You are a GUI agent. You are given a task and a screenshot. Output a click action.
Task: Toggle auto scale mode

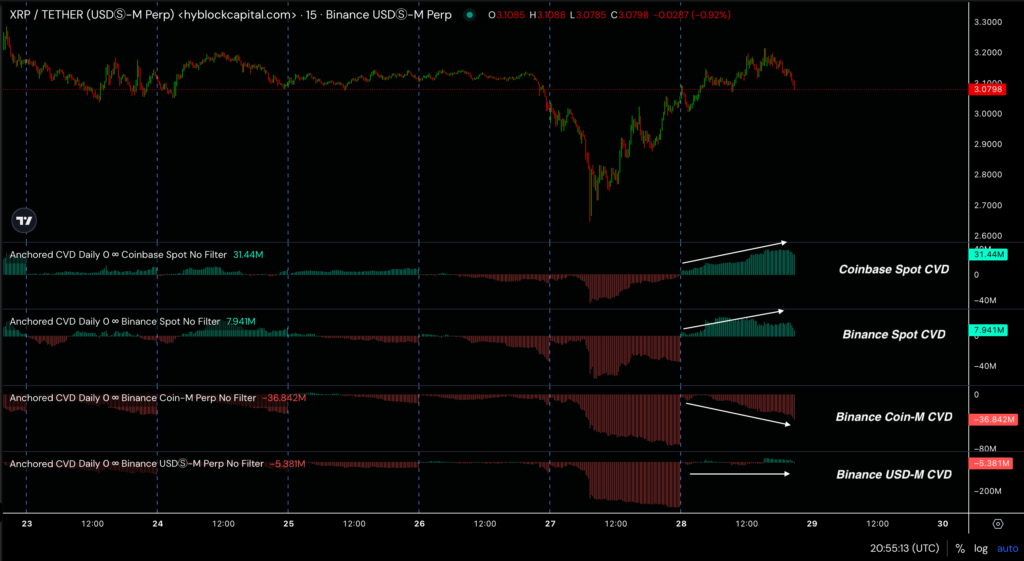[1005, 548]
